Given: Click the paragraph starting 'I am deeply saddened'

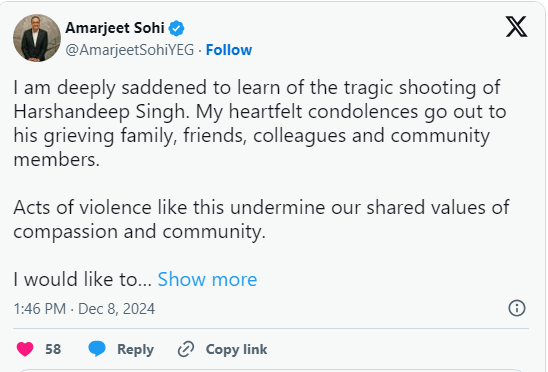Looking at the screenshot, I should pos(260,123).
